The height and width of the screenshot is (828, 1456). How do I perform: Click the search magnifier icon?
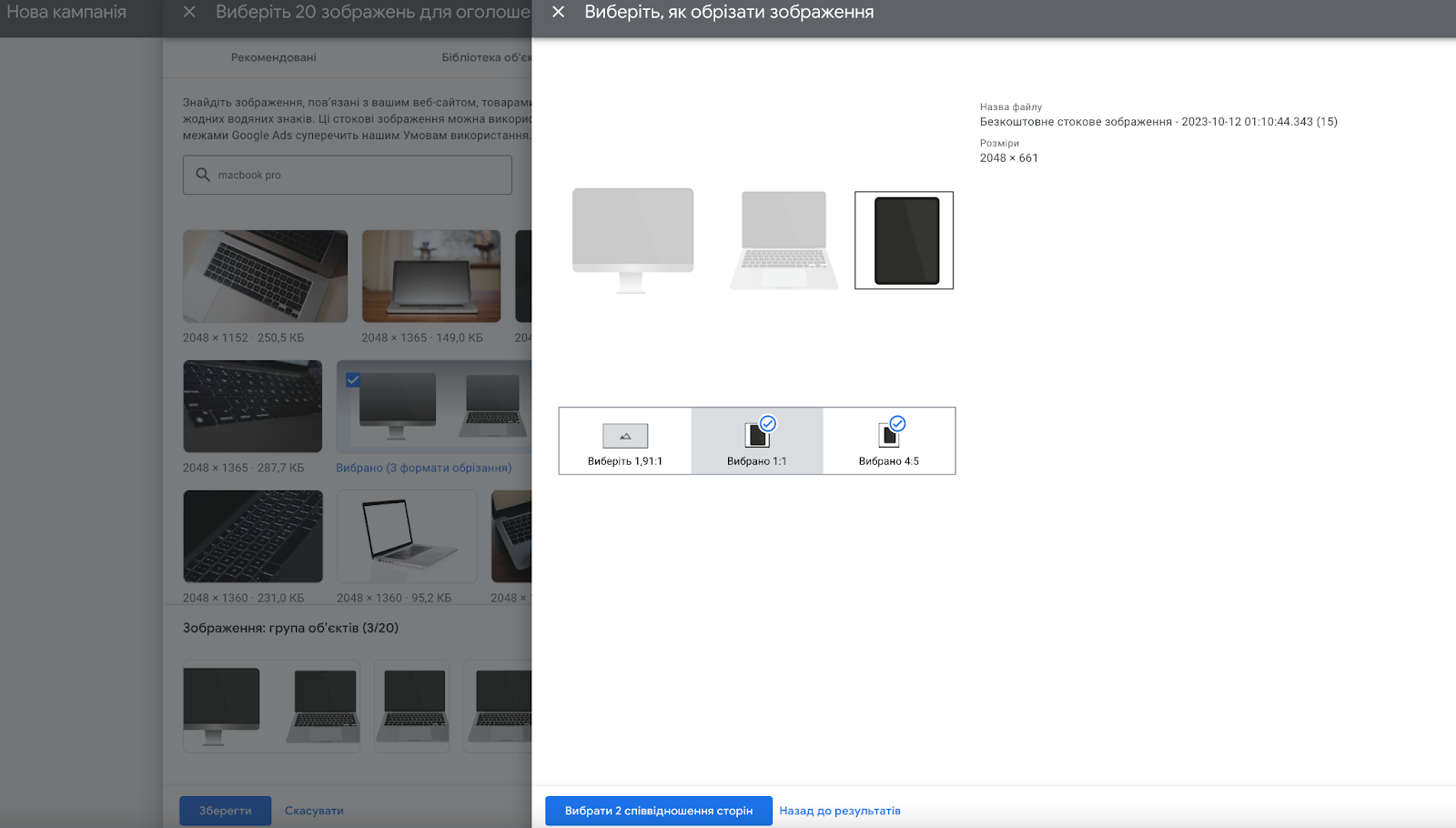point(203,175)
